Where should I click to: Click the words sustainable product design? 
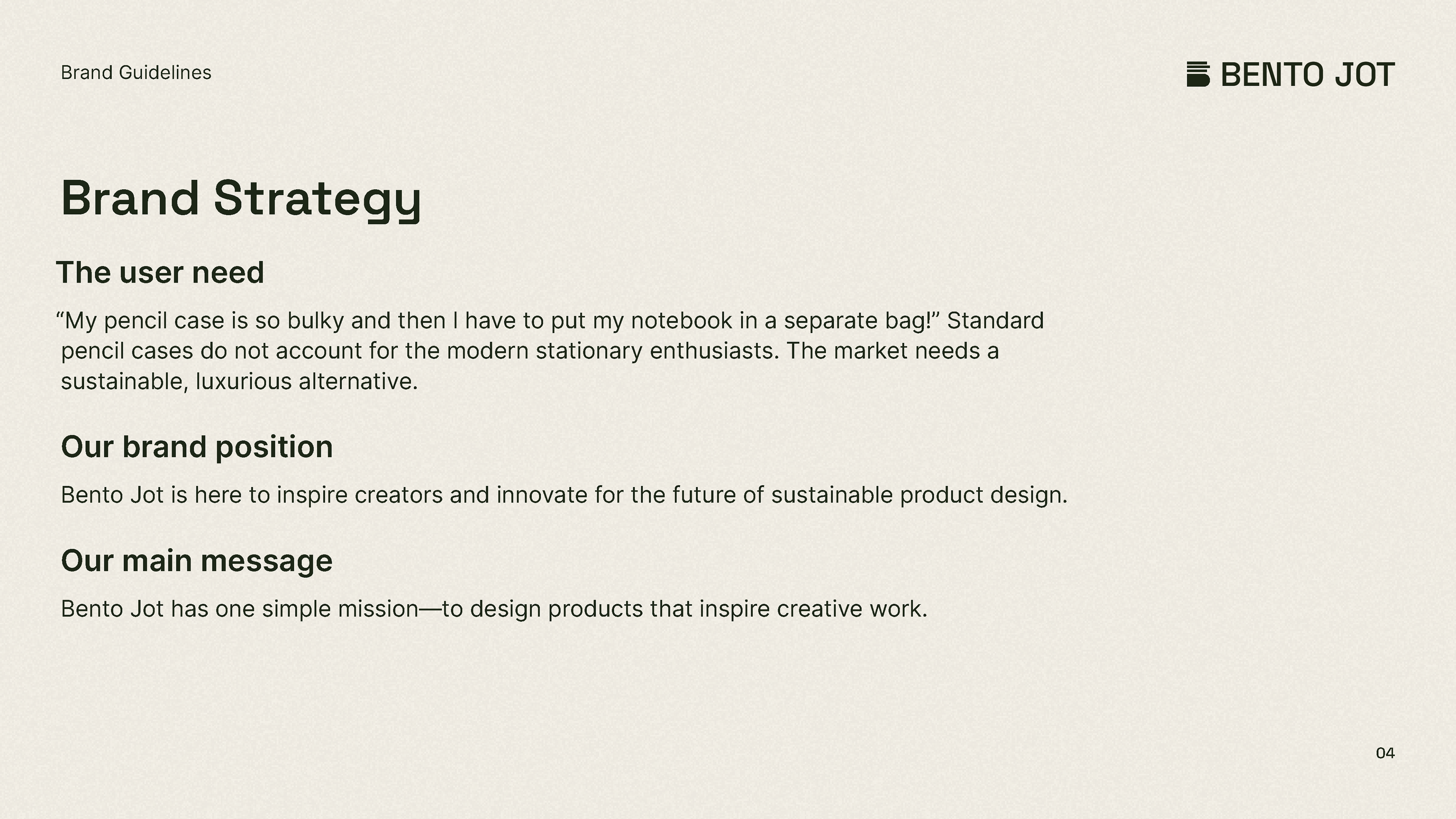click(919, 495)
